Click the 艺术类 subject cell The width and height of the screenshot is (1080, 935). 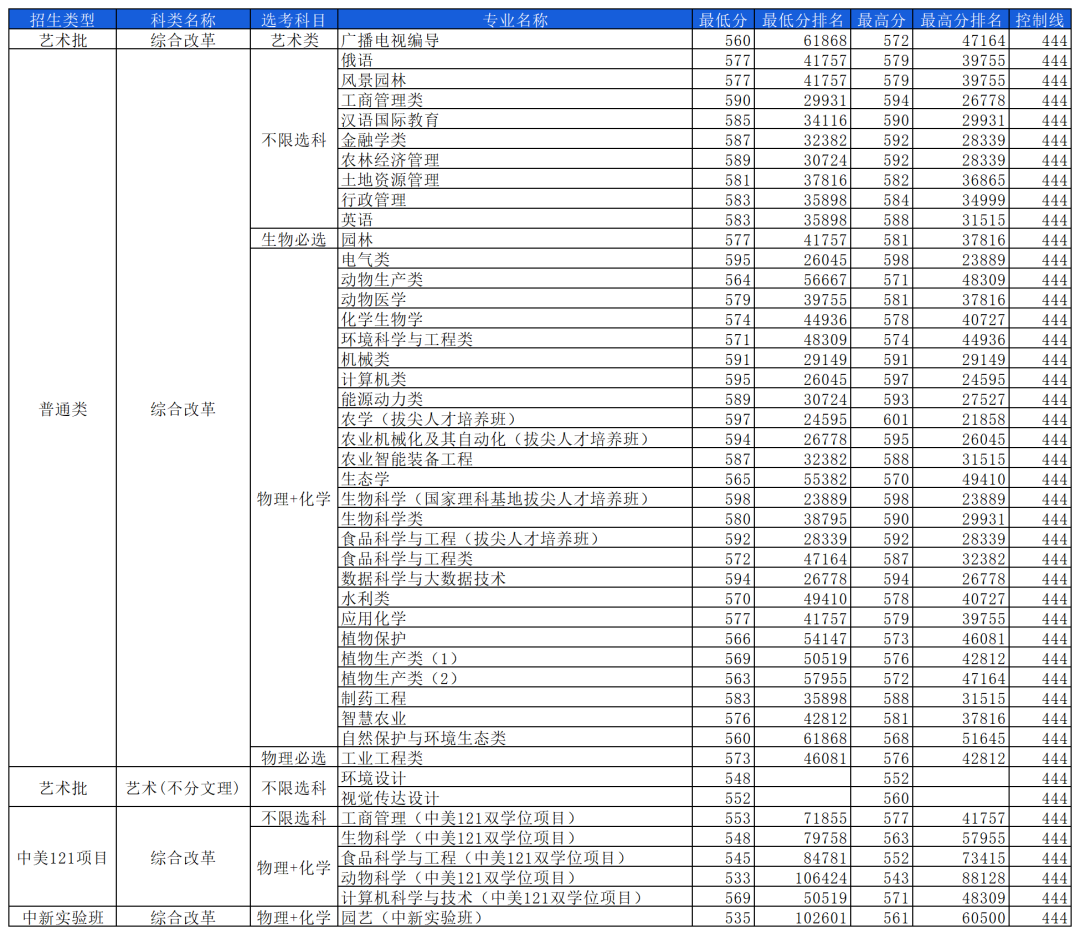pos(294,40)
